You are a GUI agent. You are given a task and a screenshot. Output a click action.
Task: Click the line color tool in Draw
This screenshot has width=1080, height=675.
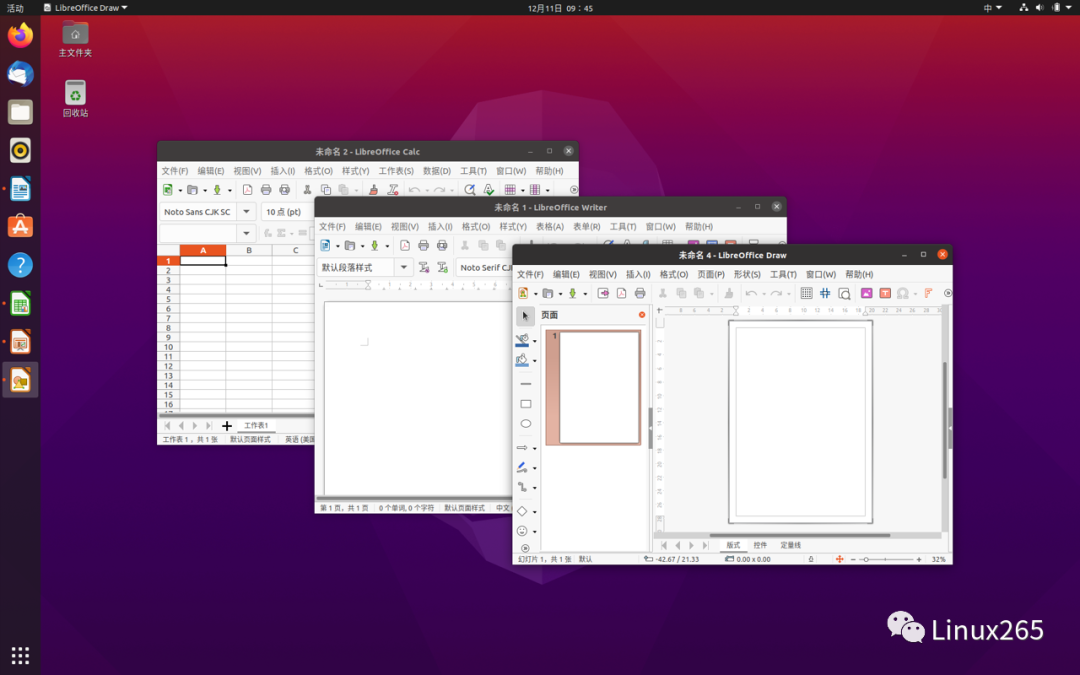pos(522,340)
